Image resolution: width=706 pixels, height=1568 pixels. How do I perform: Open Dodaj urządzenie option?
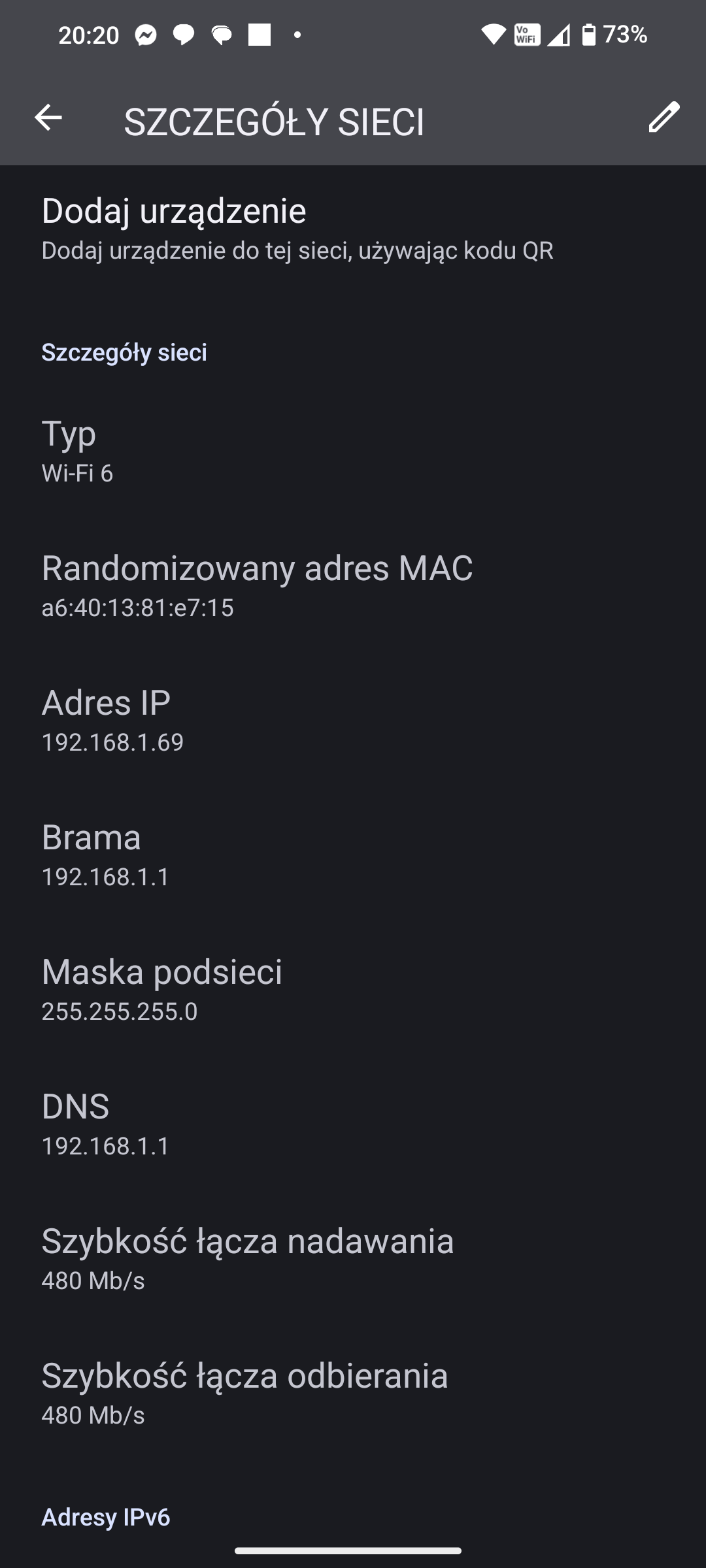tap(297, 228)
